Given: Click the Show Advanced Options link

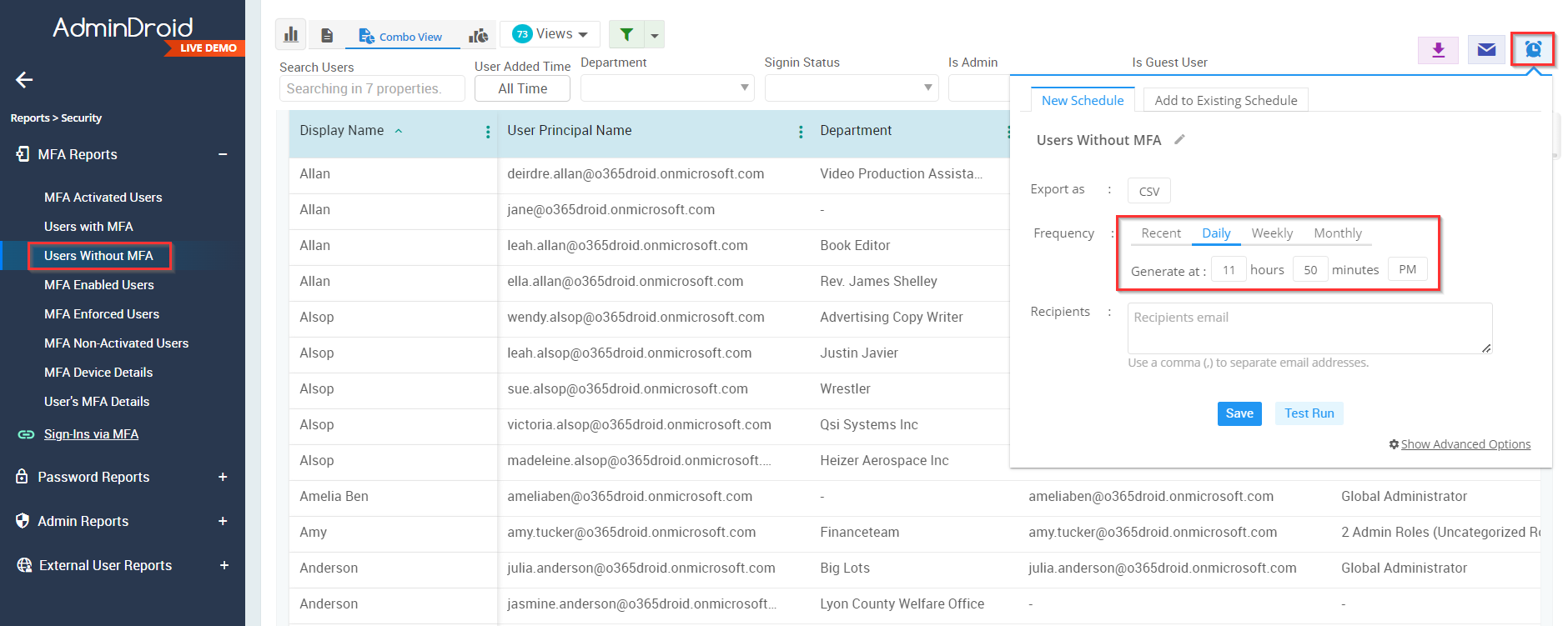Looking at the screenshot, I should (1465, 444).
